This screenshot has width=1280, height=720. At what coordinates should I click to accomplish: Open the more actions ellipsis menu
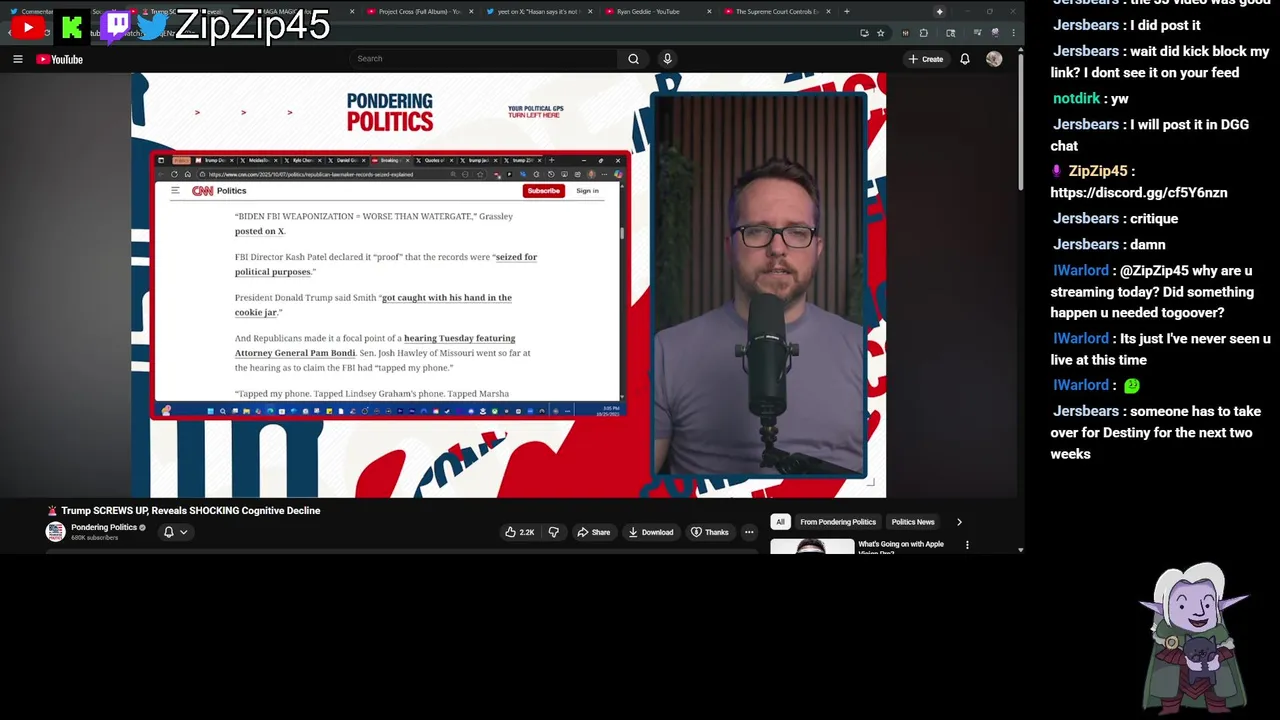(x=749, y=532)
